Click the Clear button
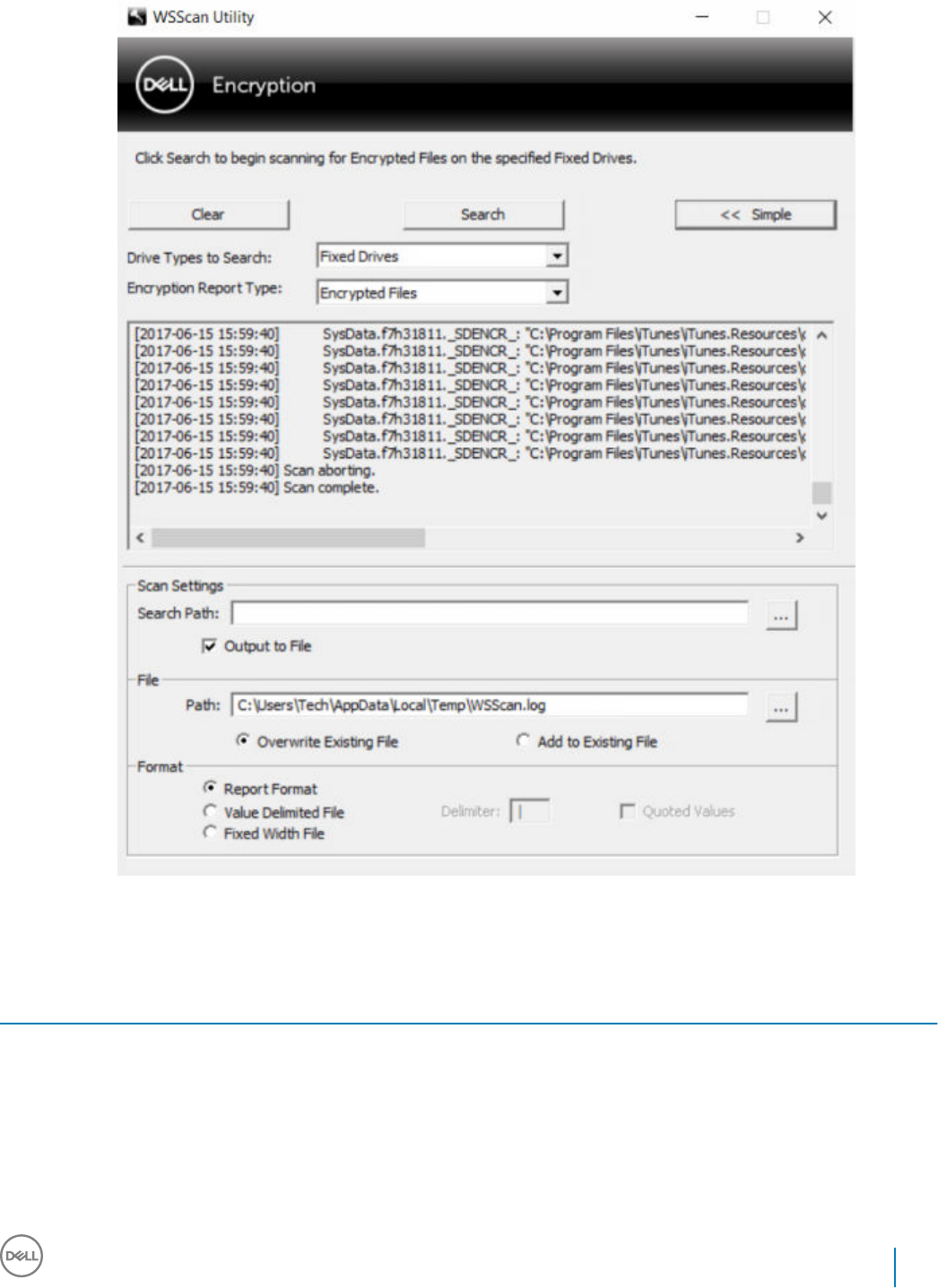Viewport: 938px width, 1288px height. tap(208, 214)
